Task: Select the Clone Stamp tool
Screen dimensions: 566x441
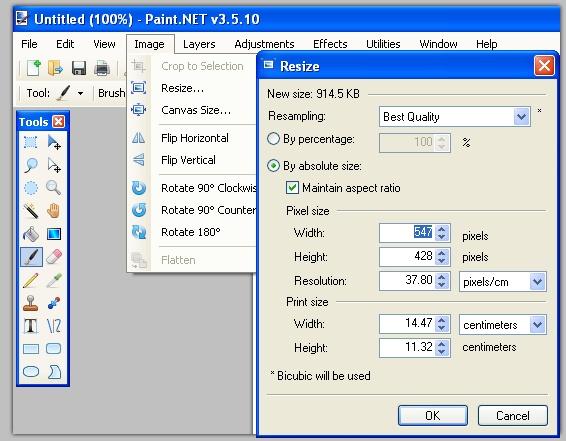Action: 31,303
